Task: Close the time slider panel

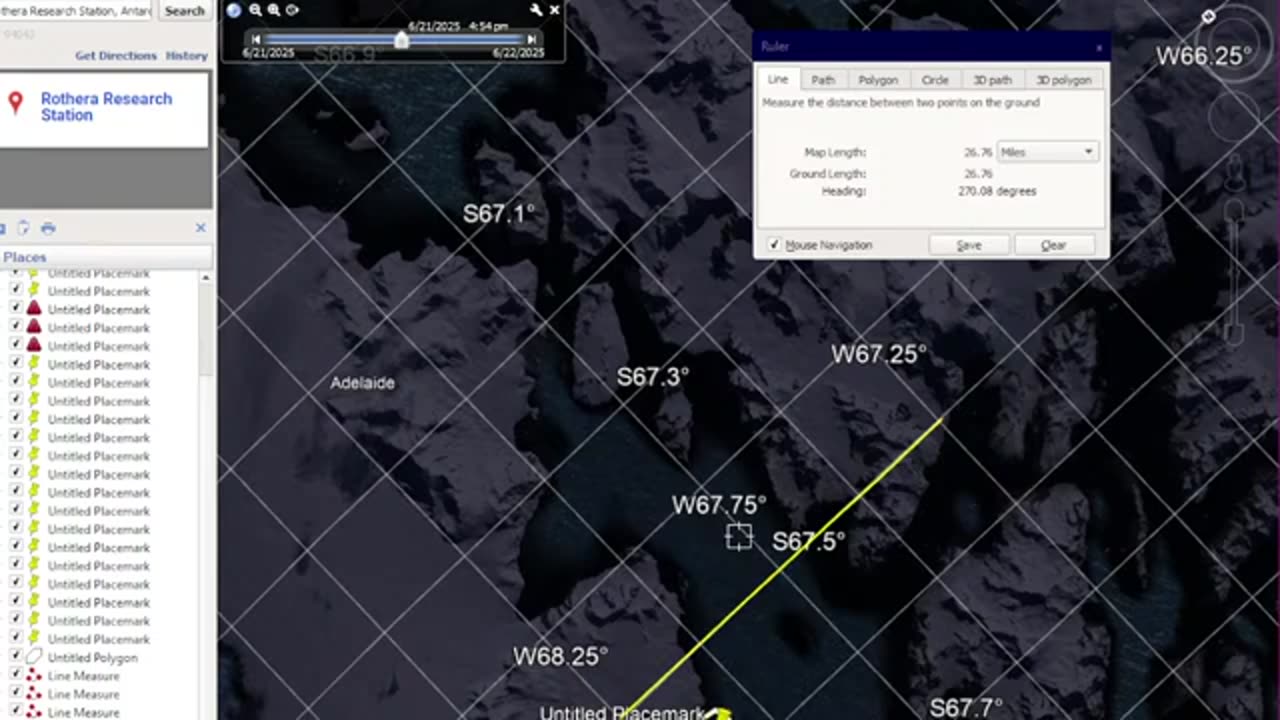Action: coord(554,10)
